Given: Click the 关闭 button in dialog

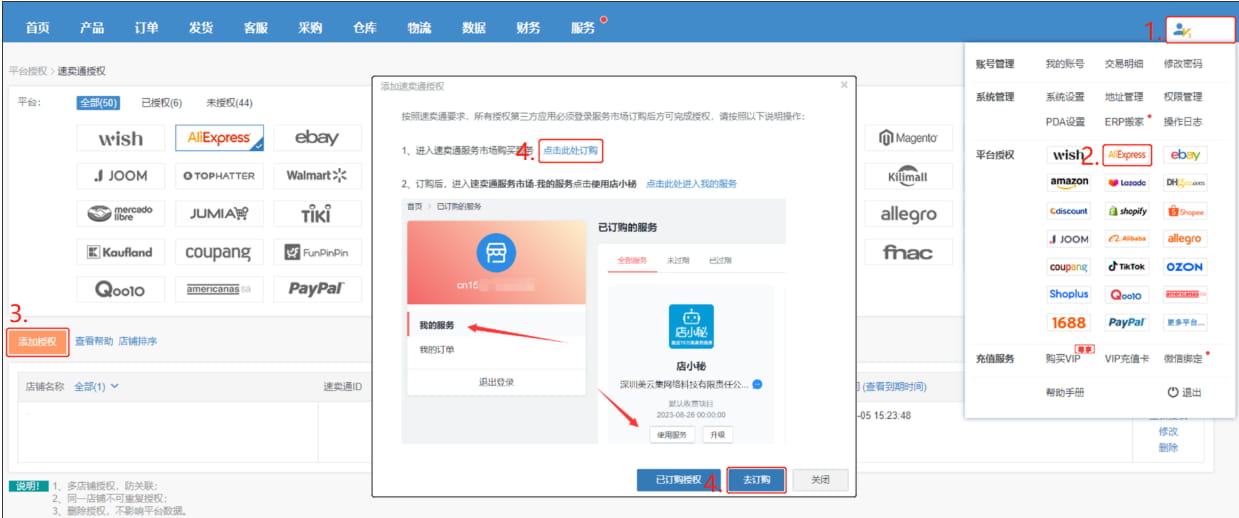Looking at the screenshot, I should click(x=820, y=480).
